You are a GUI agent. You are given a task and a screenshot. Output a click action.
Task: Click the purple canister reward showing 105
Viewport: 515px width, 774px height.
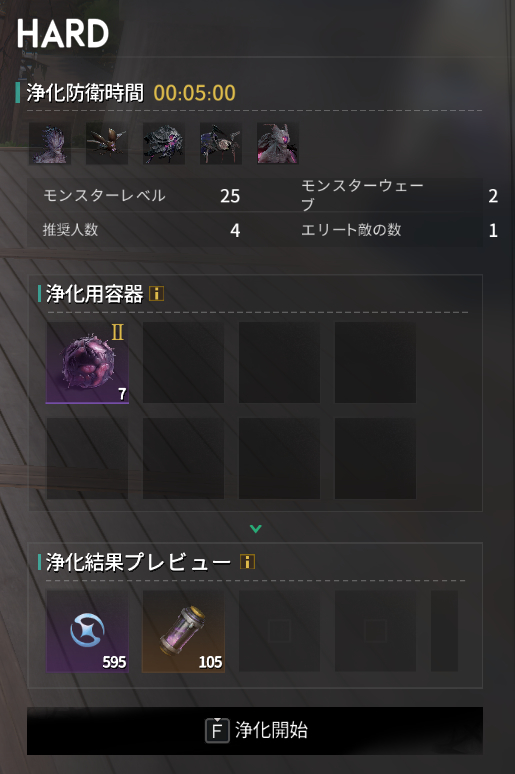183,631
